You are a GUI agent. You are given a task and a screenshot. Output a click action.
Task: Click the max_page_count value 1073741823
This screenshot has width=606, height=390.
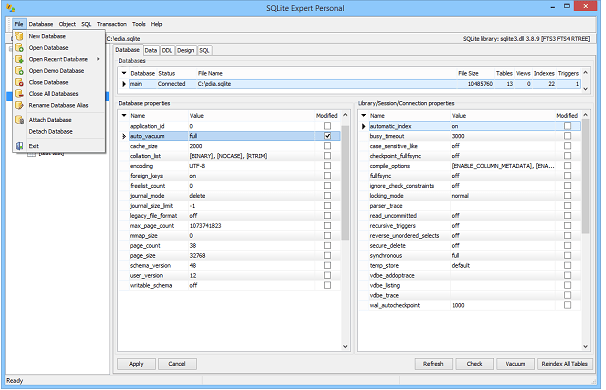click(x=205, y=226)
